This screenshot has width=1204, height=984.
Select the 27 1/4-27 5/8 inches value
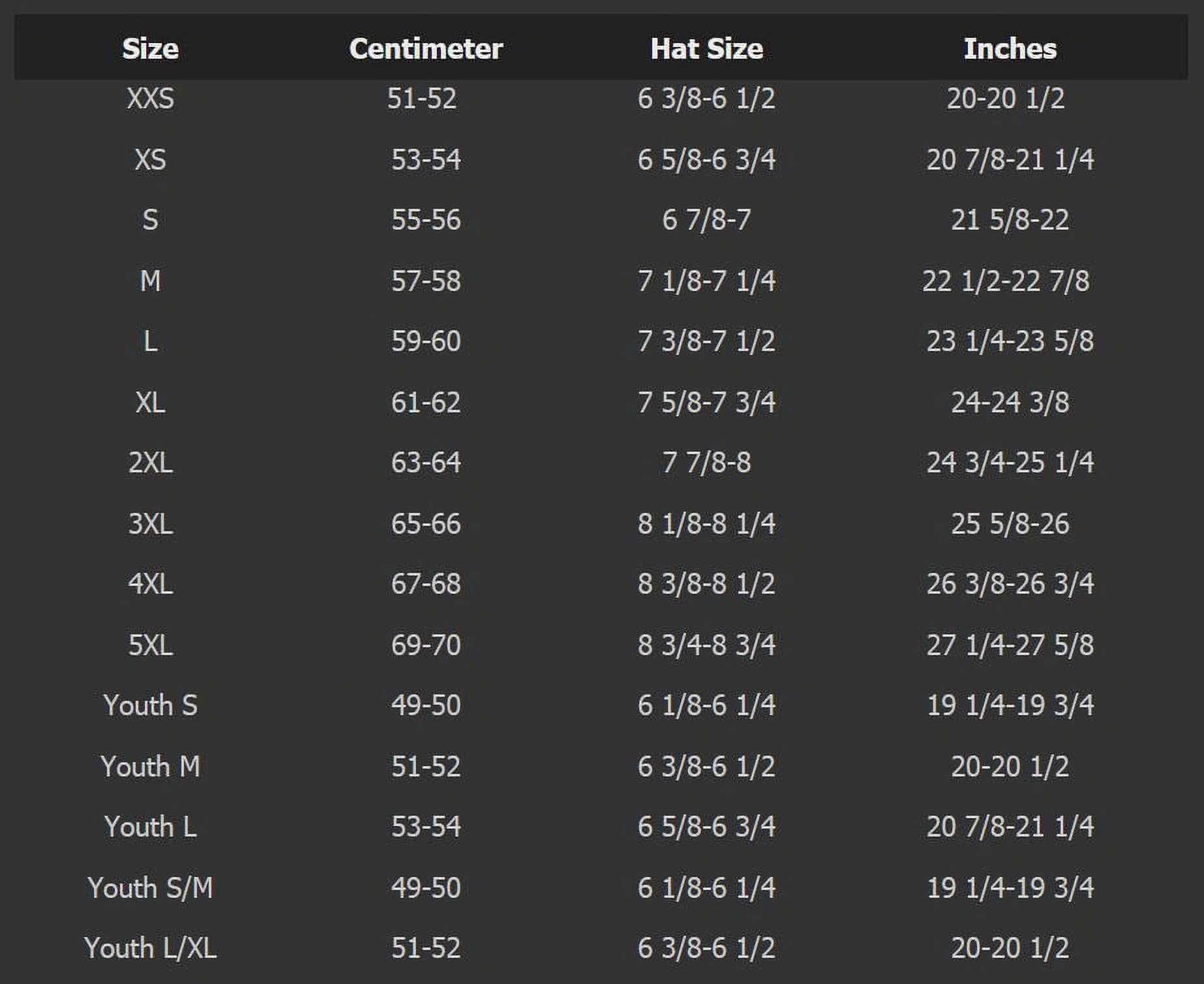(x=1010, y=645)
